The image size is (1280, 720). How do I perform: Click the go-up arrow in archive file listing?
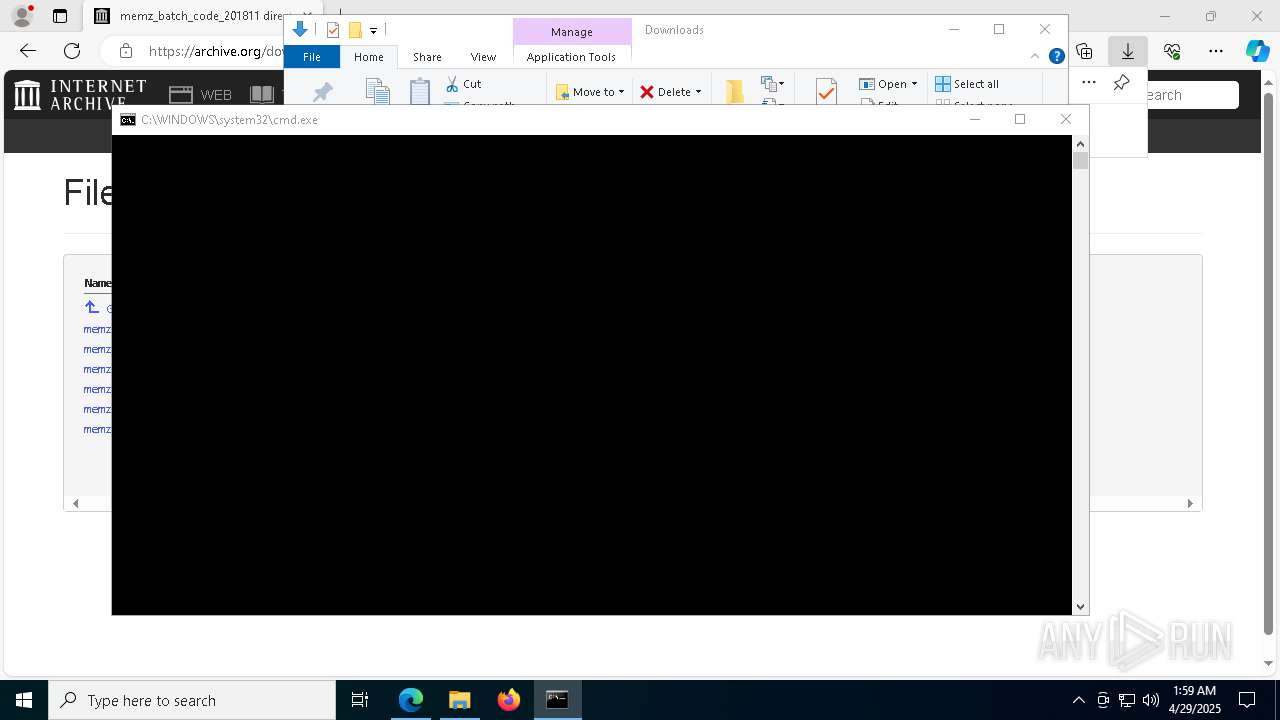(92, 307)
